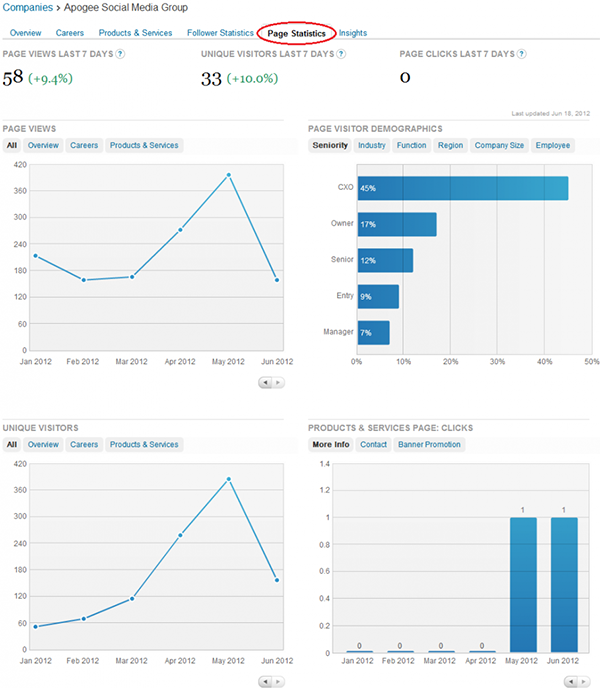Click Jun 2012 data point on Page Views chart
The image size is (600, 688).
pos(277,280)
